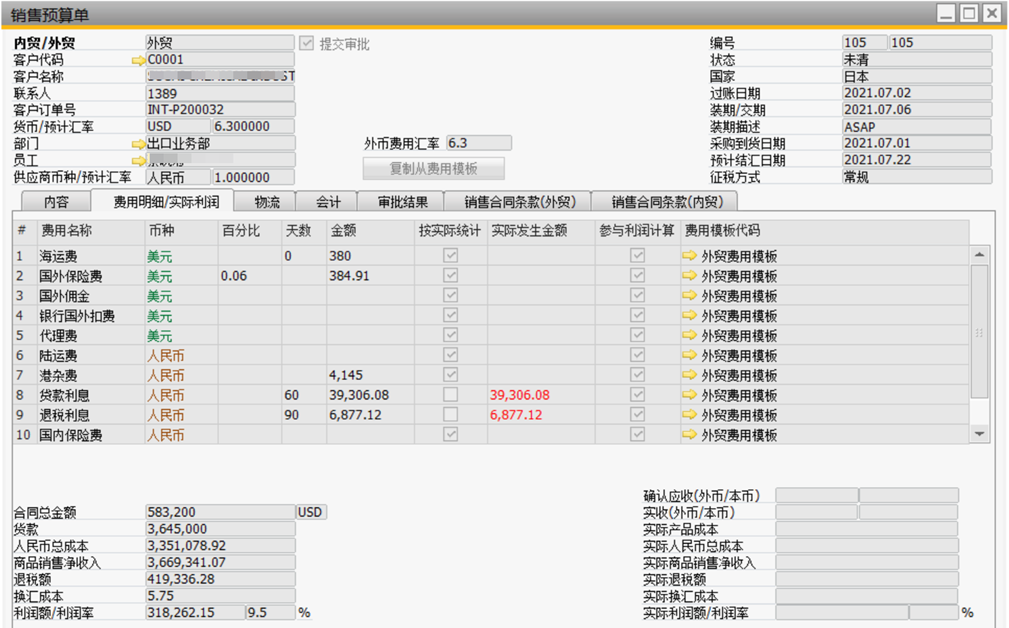The width and height of the screenshot is (1009, 628).
Task: Switch to the 物流 tab
Action: 266,202
